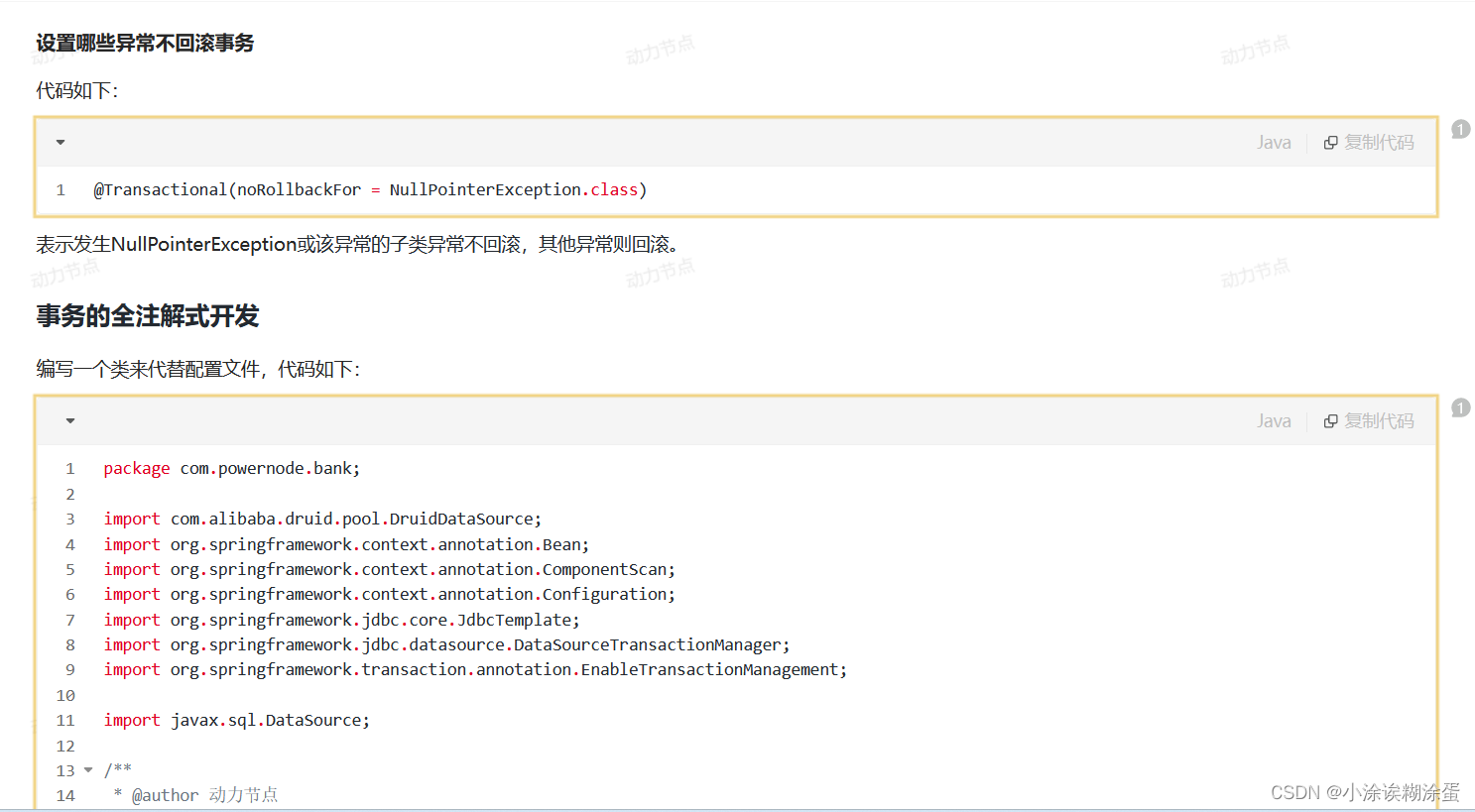The height and width of the screenshot is (812, 1475).
Task: Click heading 设置哪些异常不回滚事务
Action: point(145,43)
